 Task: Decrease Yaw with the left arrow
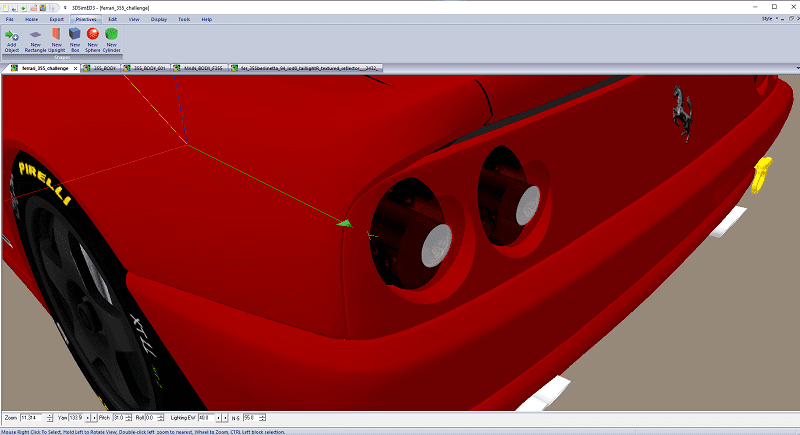click(x=88, y=418)
